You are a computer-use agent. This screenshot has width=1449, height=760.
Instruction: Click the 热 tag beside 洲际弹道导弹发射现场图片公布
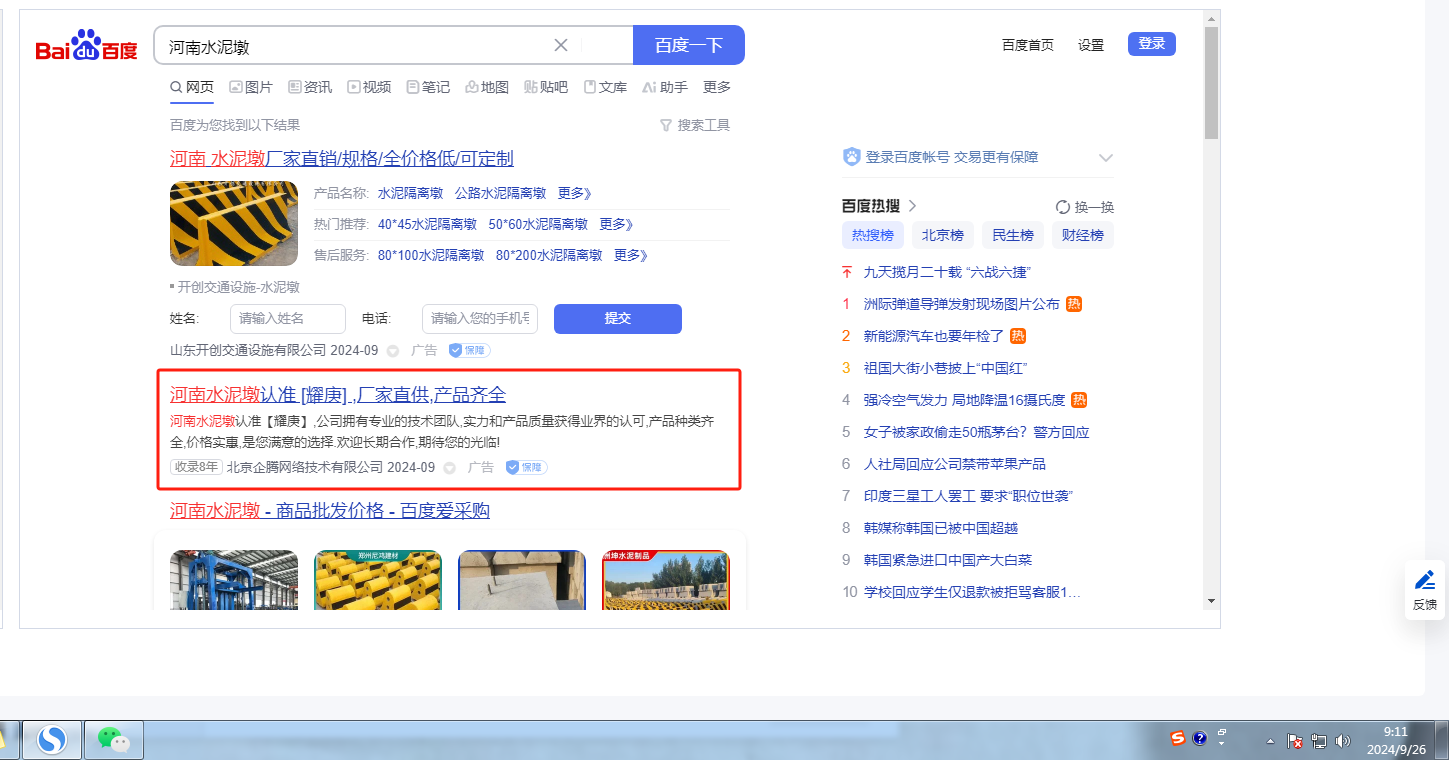[x=1074, y=304]
